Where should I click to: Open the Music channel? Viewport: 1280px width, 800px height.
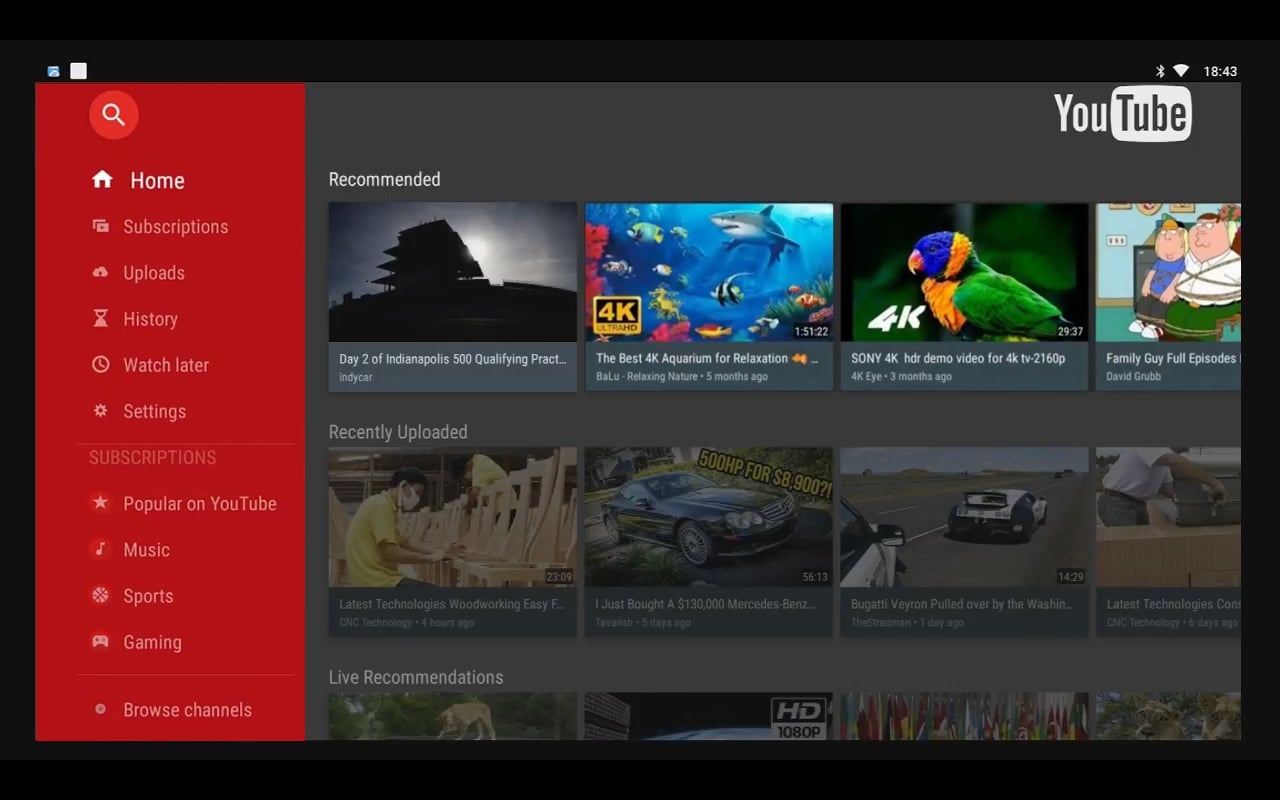click(x=146, y=550)
